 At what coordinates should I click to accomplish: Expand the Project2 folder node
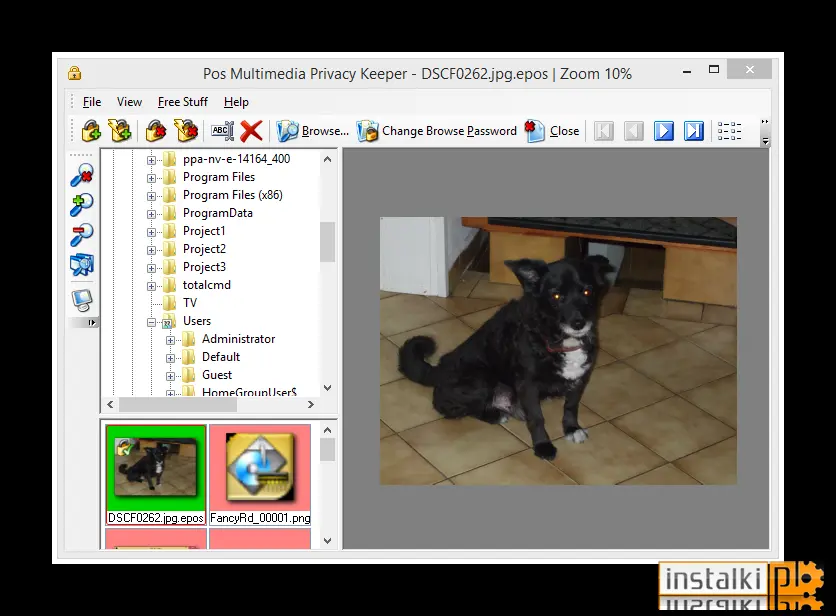pyautogui.click(x=151, y=250)
